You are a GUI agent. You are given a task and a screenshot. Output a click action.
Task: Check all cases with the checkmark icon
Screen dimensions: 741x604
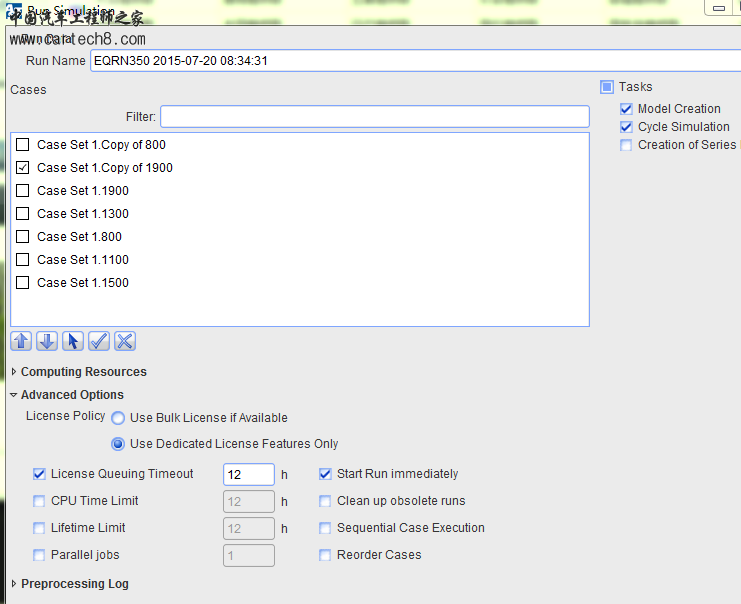pos(99,341)
